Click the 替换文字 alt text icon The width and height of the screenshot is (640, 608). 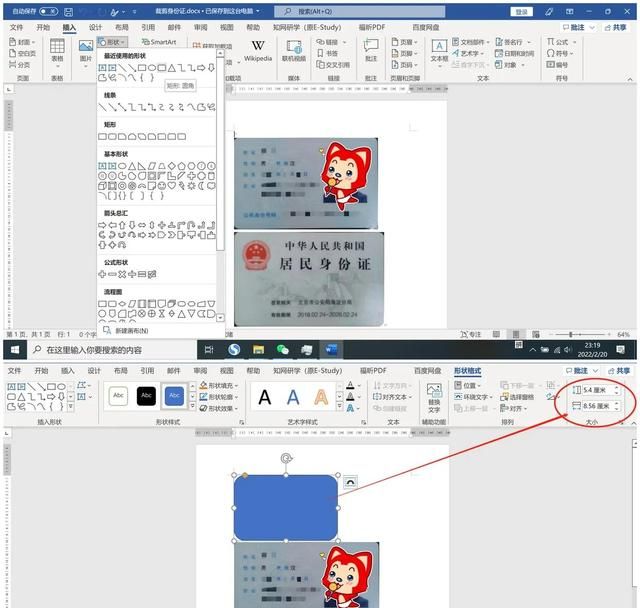[433, 396]
